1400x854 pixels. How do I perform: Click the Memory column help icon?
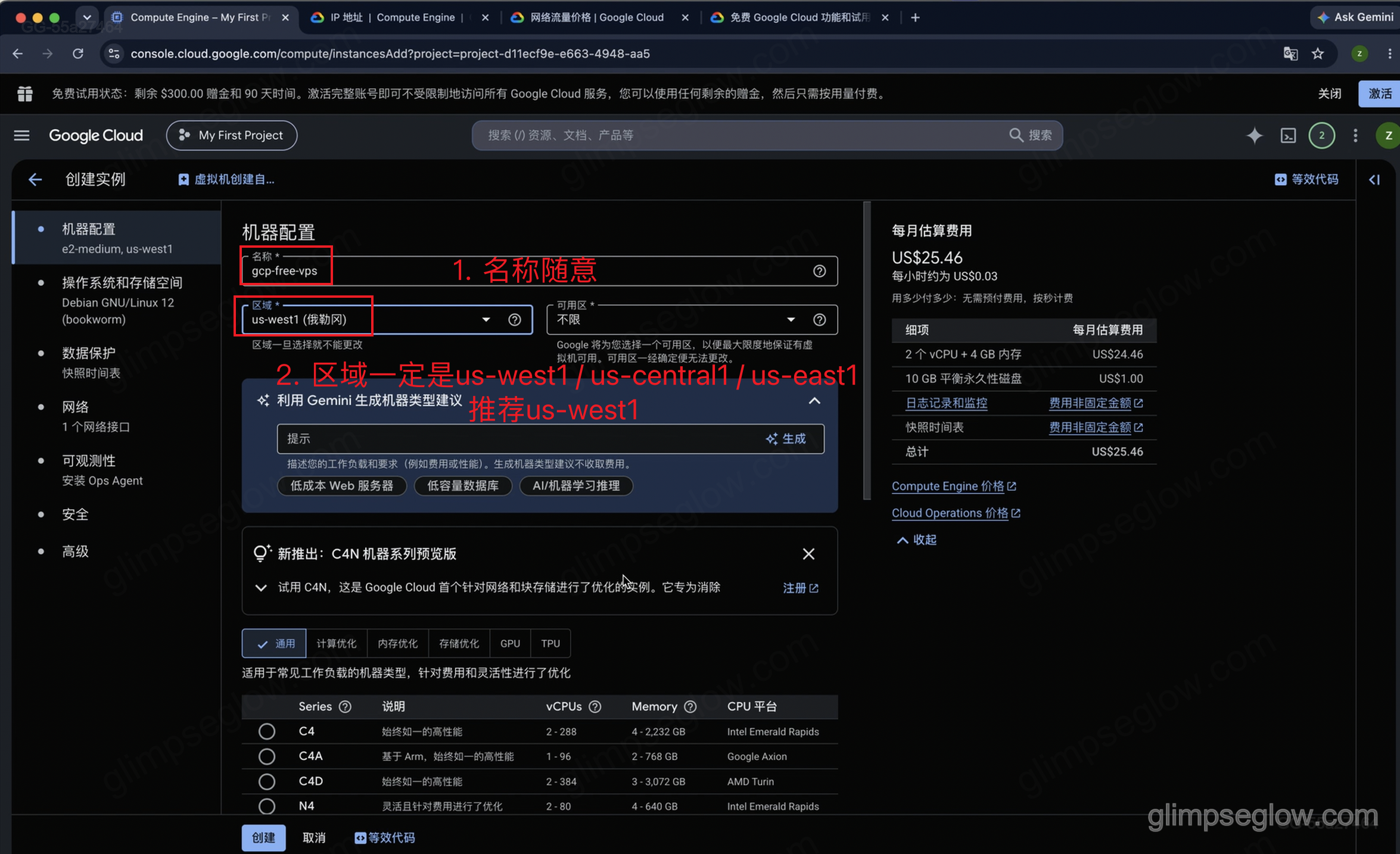pyautogui.click(x=690, y=706)
